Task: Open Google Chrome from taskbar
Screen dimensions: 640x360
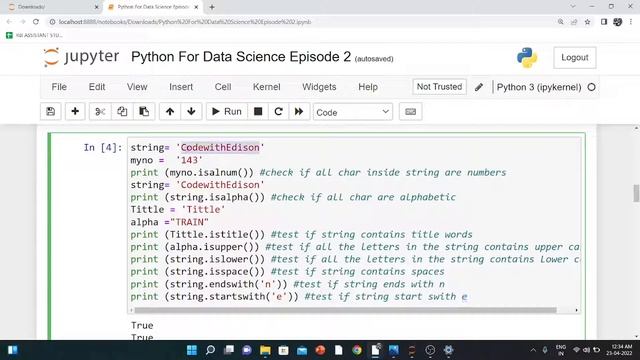Action: 357,350
